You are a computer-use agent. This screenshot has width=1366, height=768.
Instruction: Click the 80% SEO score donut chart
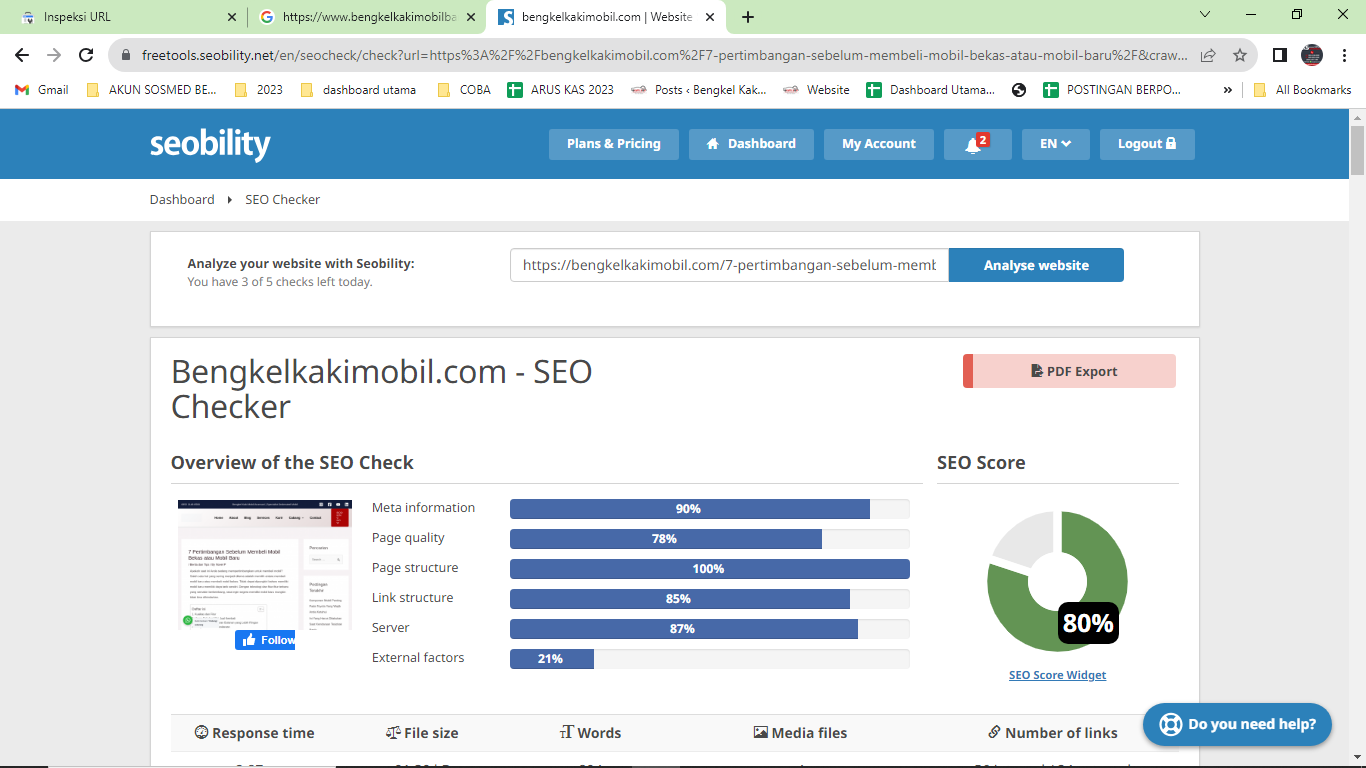pos(1057,581)
